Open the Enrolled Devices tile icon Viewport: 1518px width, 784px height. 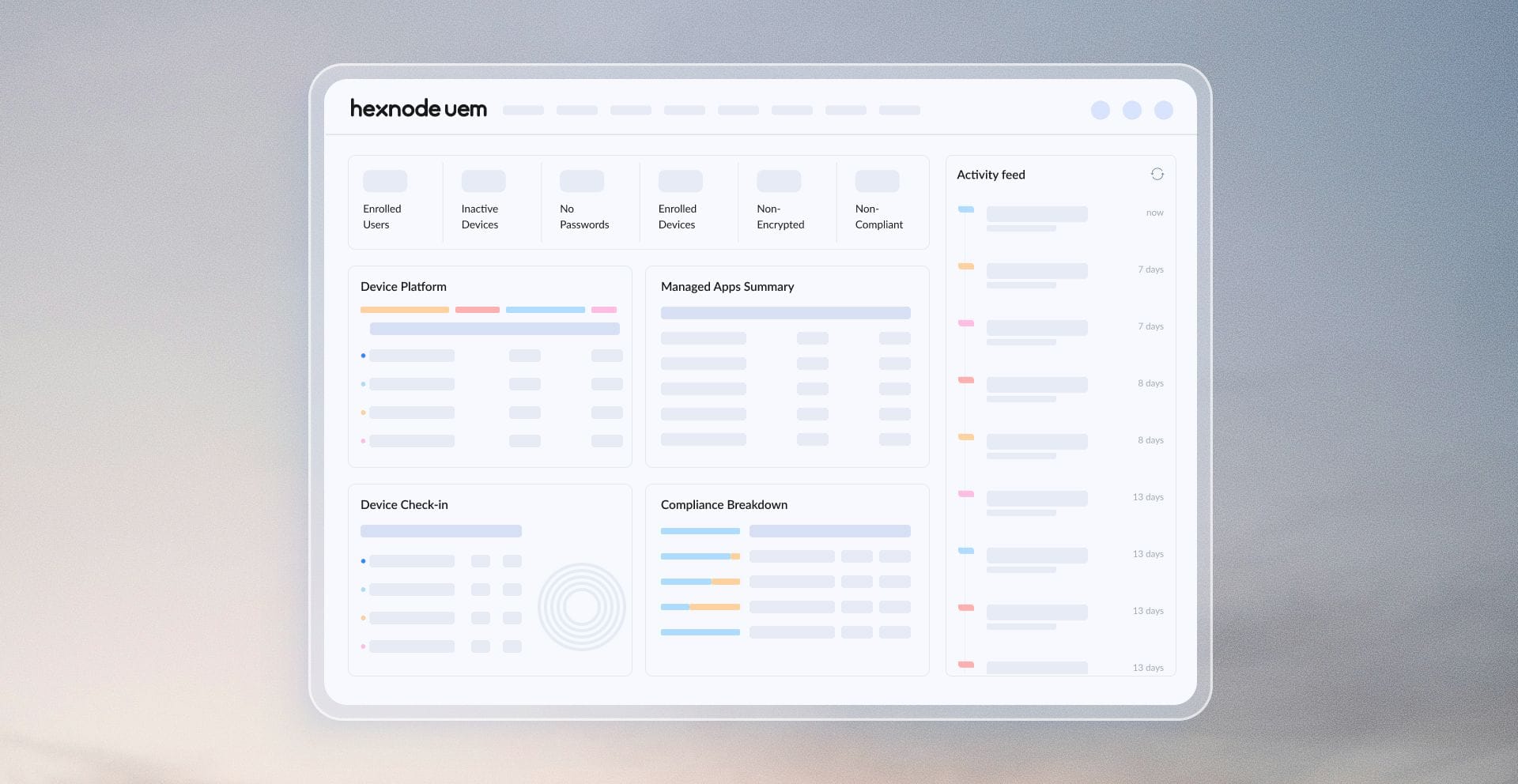pyautogui.click(x=681, y=180)
